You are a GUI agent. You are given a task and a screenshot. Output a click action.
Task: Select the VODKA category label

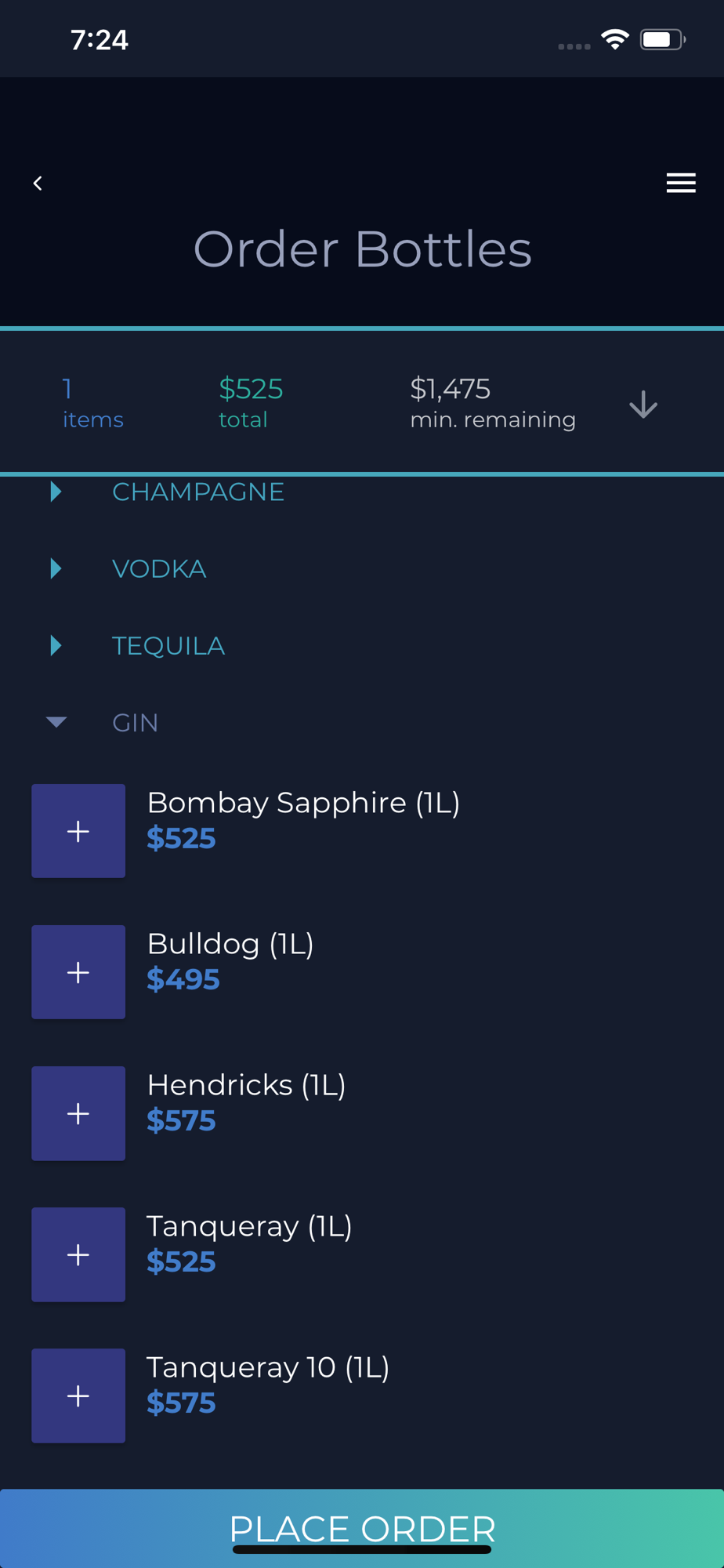[x=159, y=569]
